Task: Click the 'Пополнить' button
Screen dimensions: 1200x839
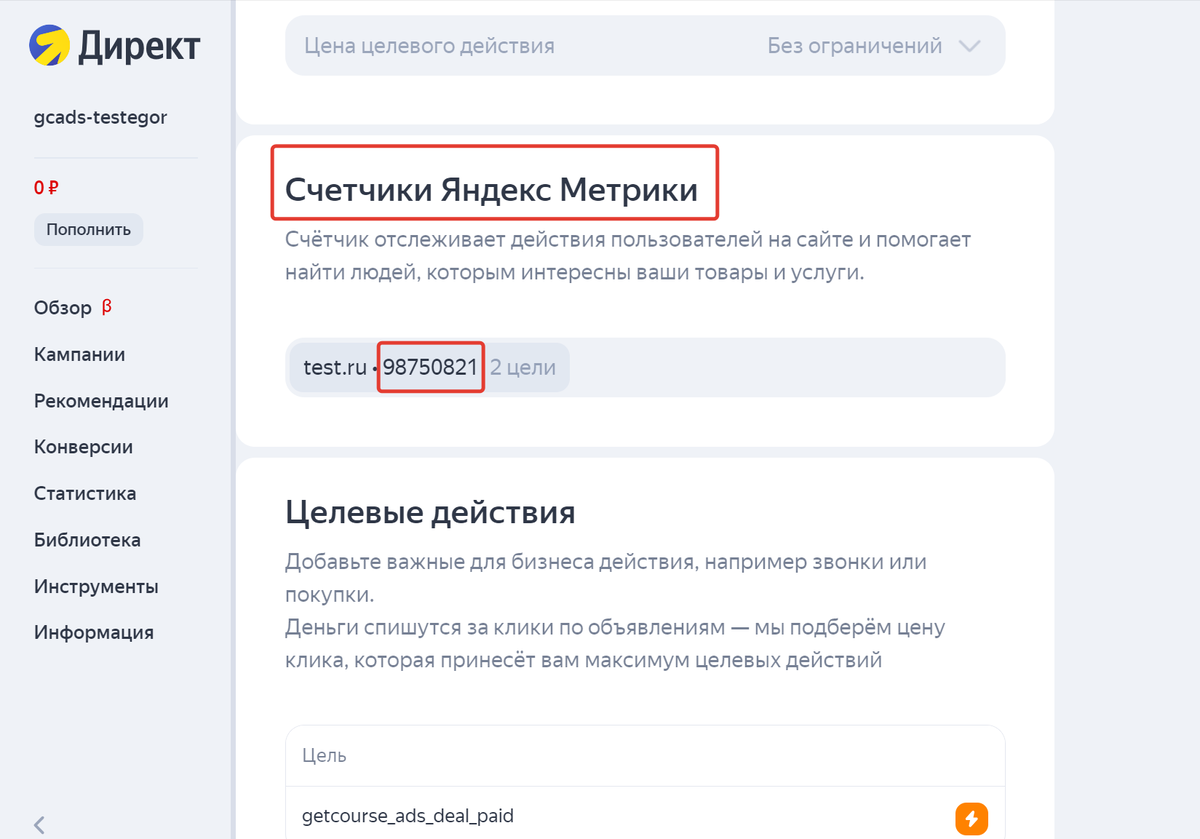Action: [89, 229]
